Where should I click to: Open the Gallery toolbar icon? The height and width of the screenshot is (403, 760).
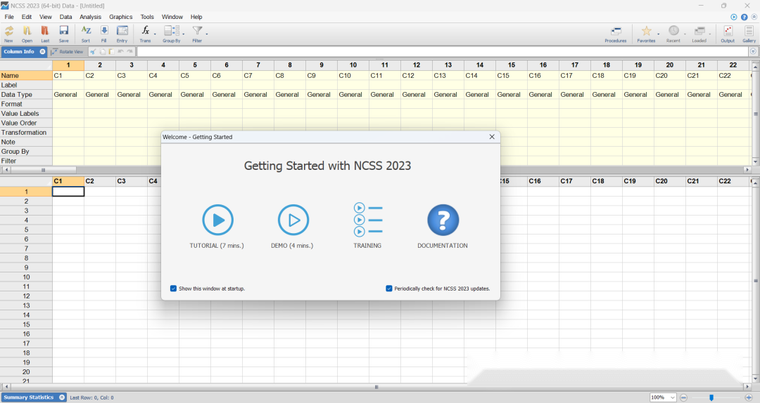point(749,32)
